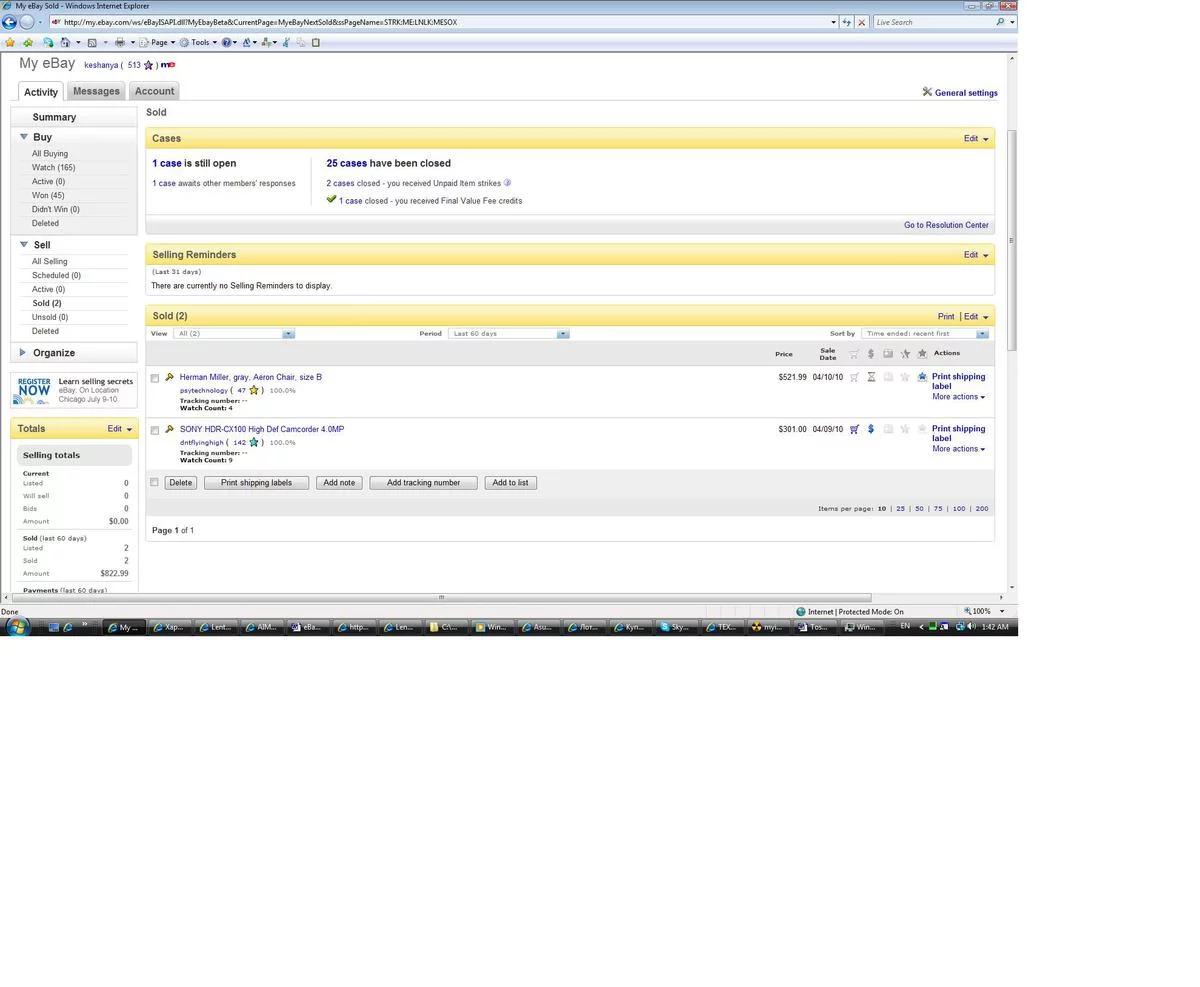Click the Live Search magnifier icon
1200x987 pixels.
(x=1000, y=22)
